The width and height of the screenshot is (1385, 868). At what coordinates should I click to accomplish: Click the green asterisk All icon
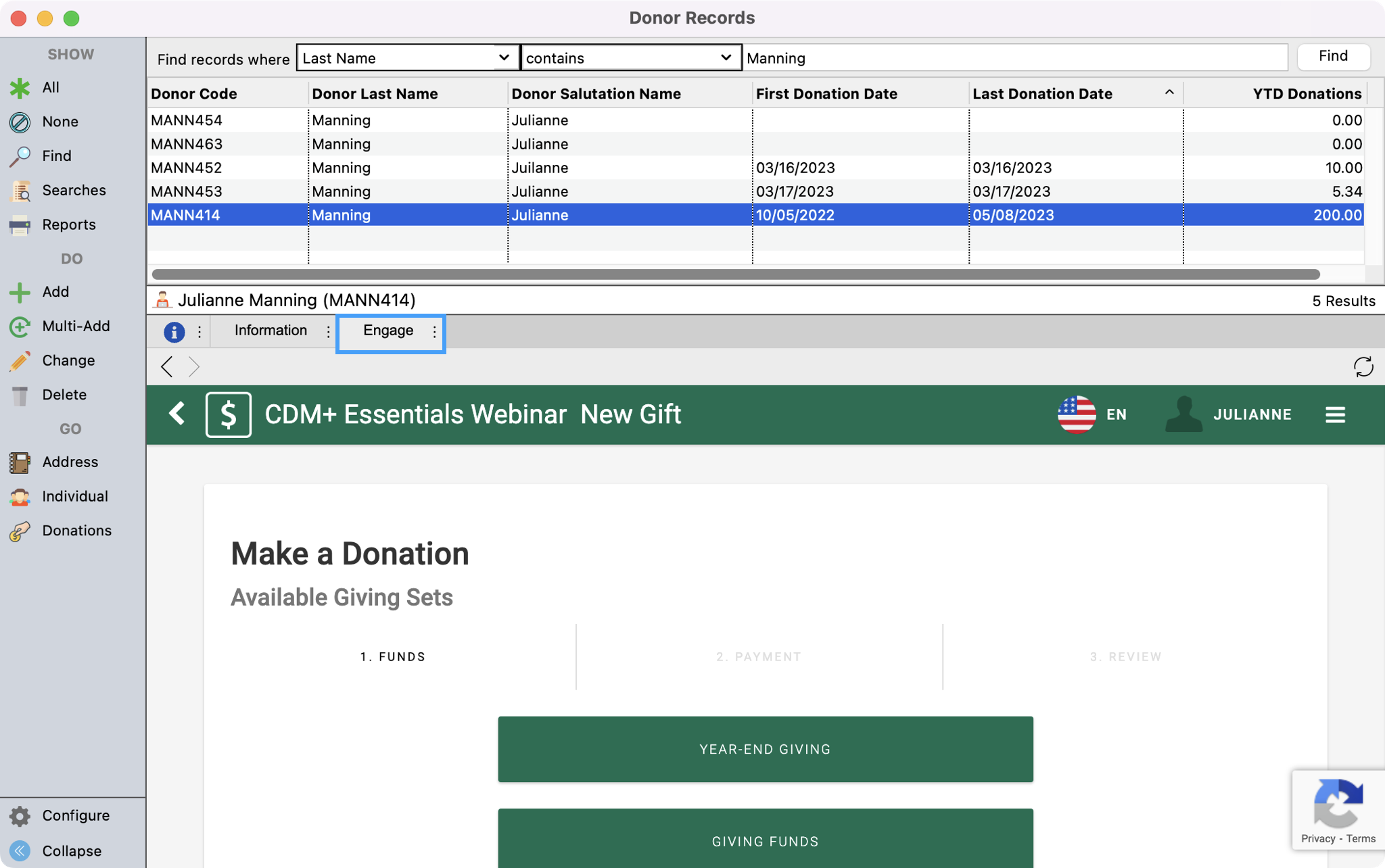pos(20,88)
